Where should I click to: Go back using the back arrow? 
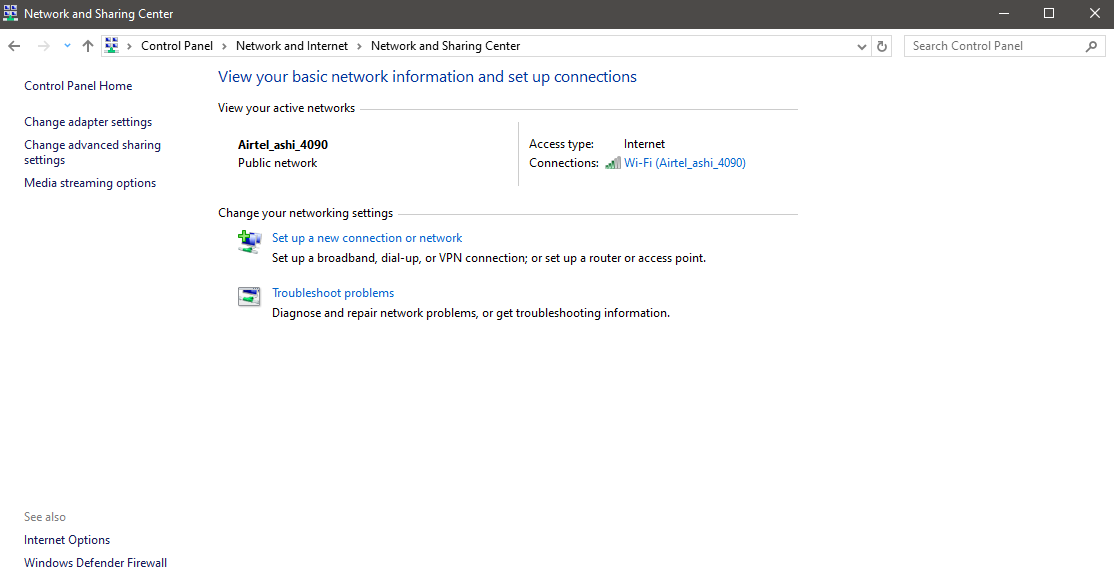pos(14,46)
